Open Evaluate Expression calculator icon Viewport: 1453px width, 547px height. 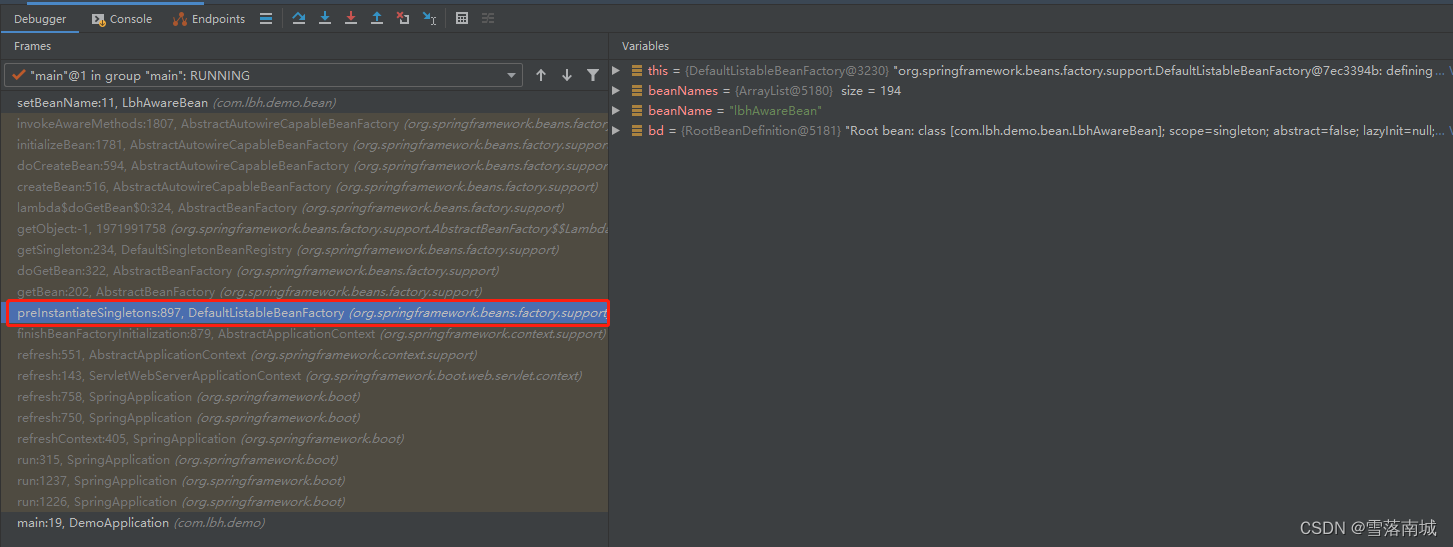(x=462, y=19)
